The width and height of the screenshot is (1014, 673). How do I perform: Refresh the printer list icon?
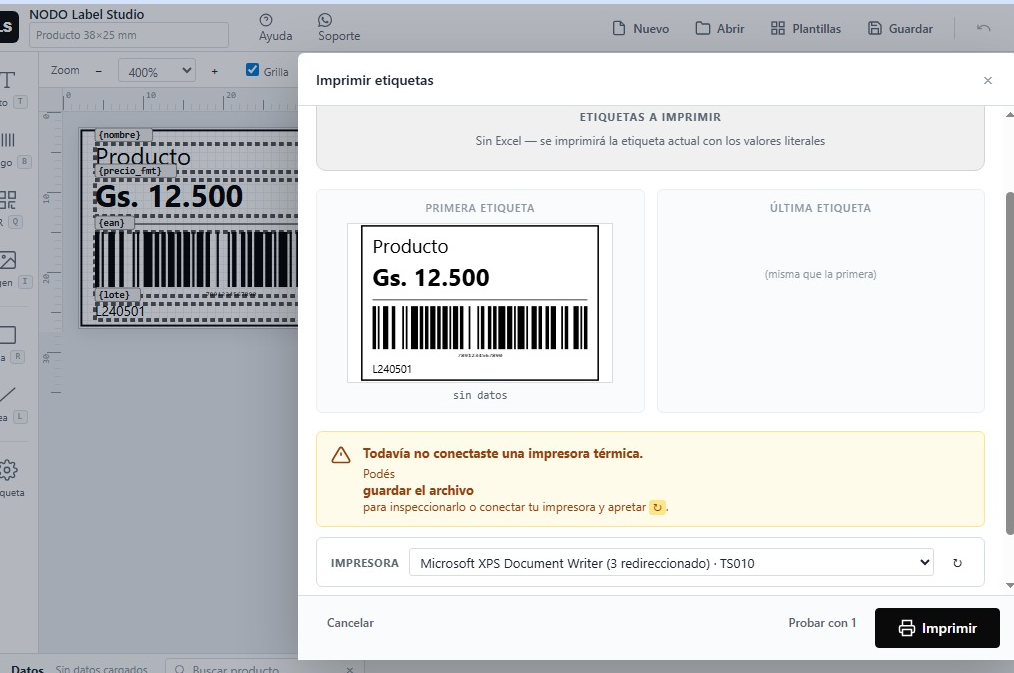(957, 563)
